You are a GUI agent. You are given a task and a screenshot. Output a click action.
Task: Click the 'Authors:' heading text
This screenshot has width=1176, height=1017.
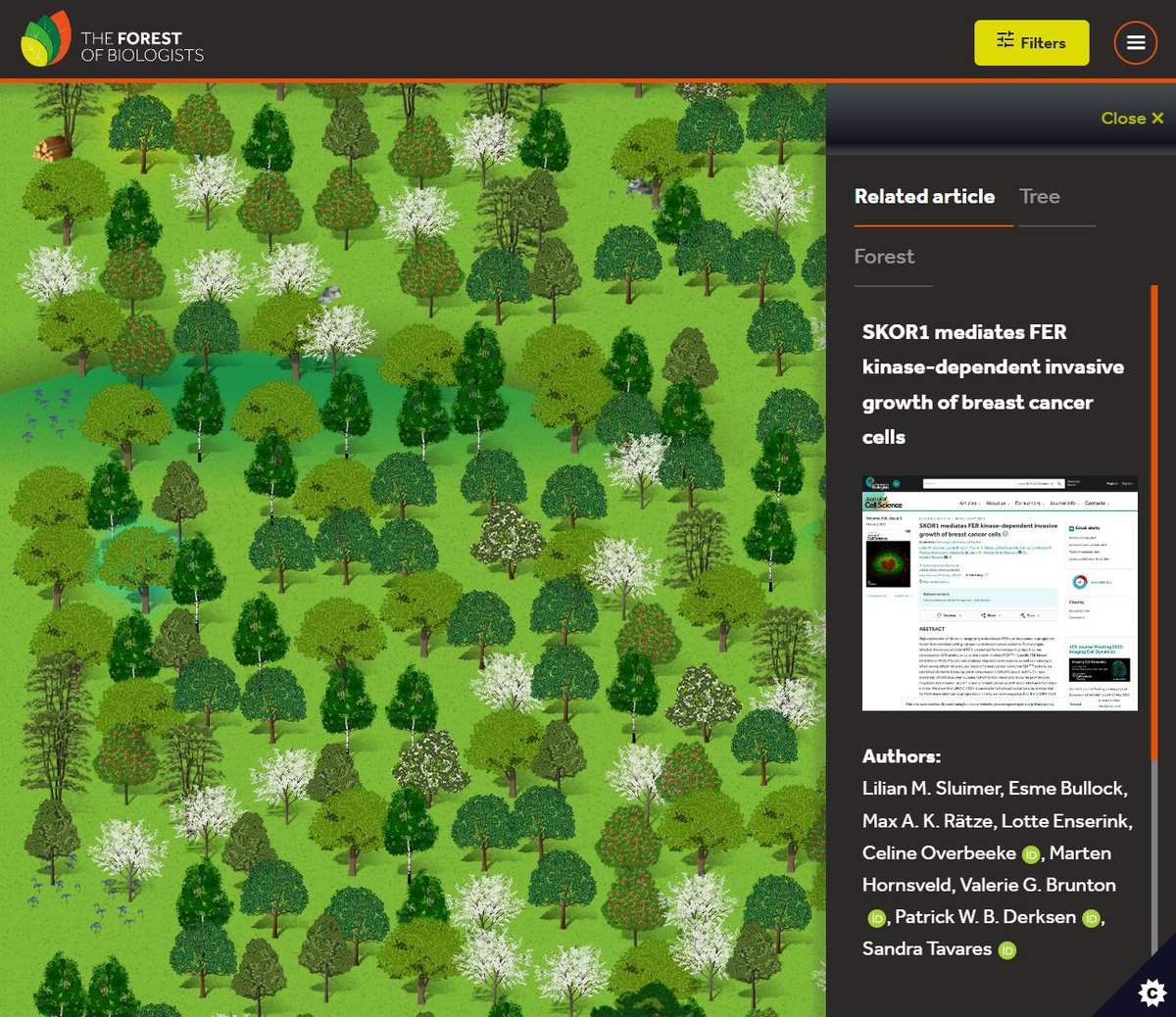[902, 756]
